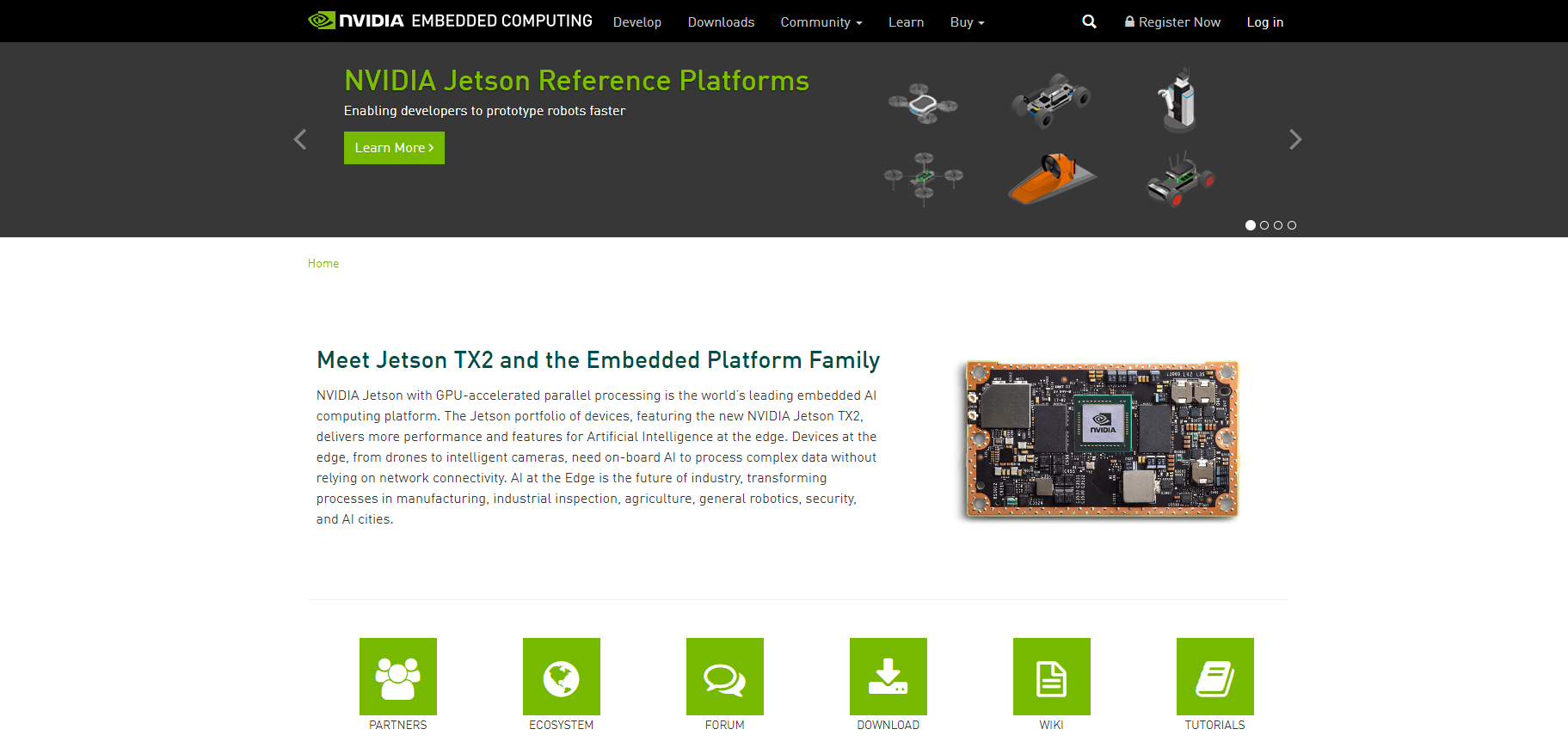Open the search magnifier icon
The image size is (1568, 754).
coord(1089,21)
